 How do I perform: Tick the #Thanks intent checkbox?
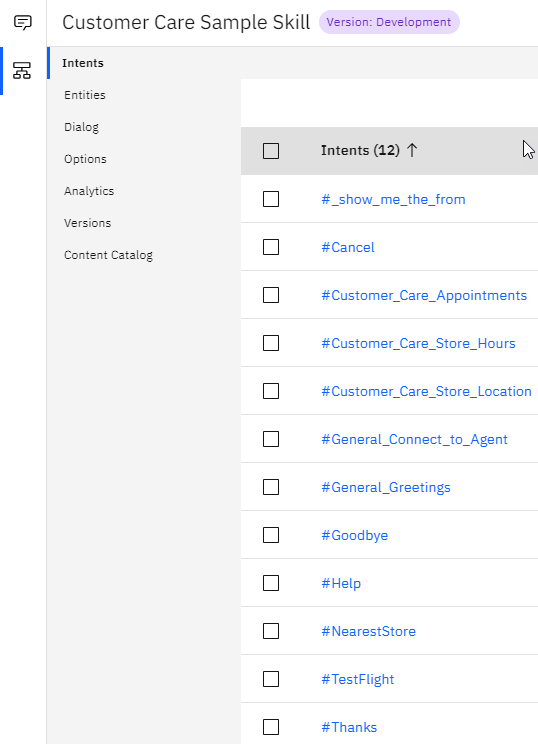(271, 727)
